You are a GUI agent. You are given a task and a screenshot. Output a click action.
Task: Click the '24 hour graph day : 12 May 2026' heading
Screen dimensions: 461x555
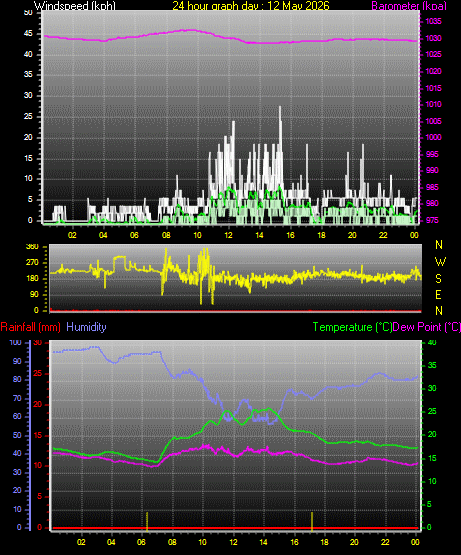coord(251,6)
